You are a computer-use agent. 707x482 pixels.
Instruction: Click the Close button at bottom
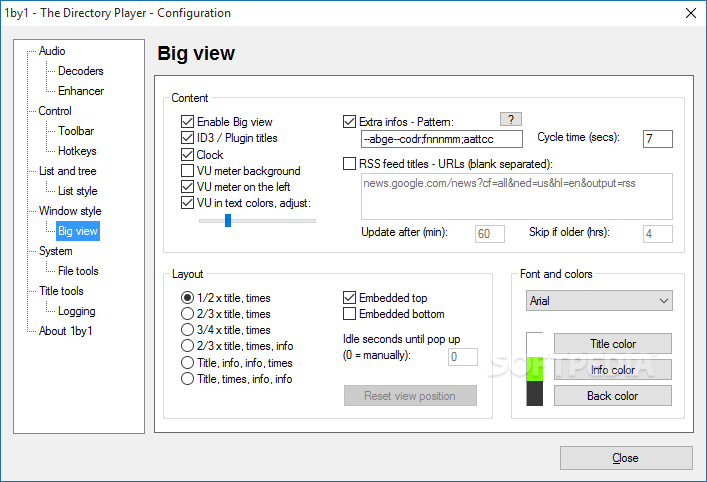point(626,458)
